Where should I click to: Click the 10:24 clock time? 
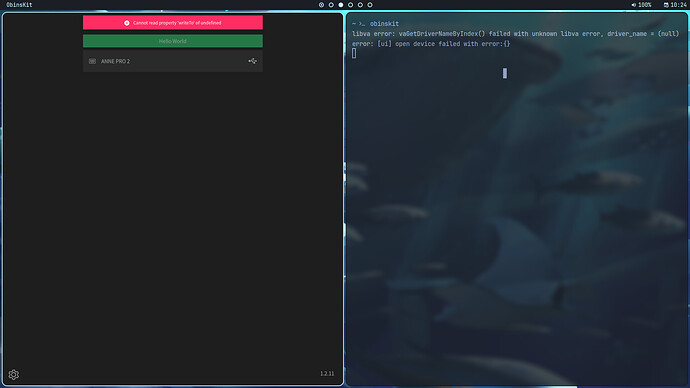678,5
